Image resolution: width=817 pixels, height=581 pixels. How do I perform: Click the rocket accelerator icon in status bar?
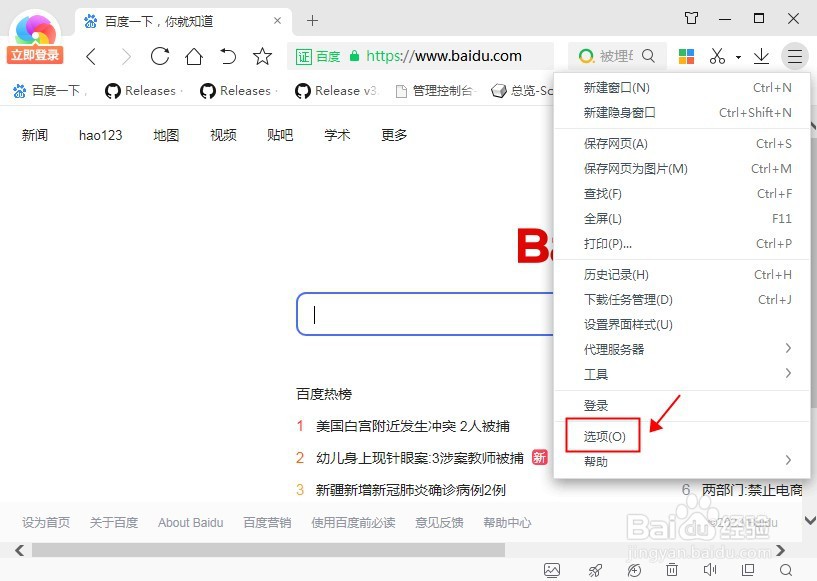(x=595, y=570)
